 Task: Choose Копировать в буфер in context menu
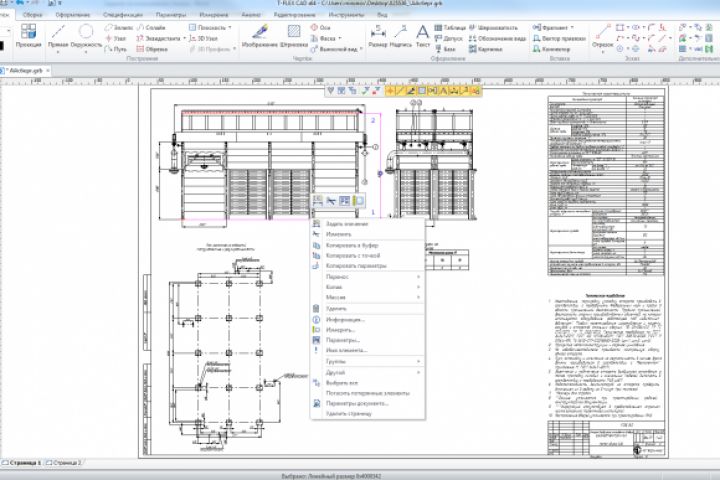[367, 245]
